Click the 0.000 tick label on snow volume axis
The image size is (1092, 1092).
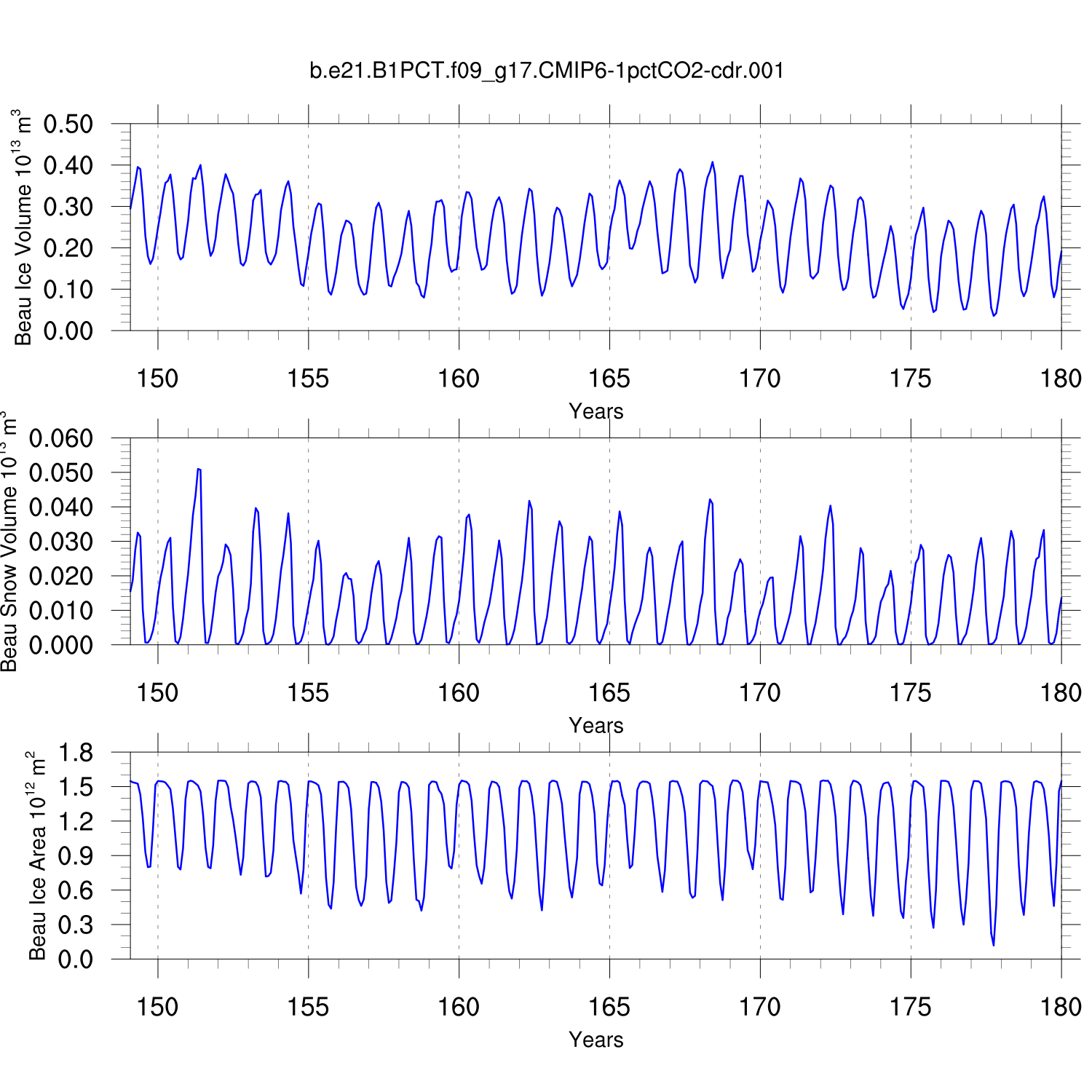pos(61,645)
